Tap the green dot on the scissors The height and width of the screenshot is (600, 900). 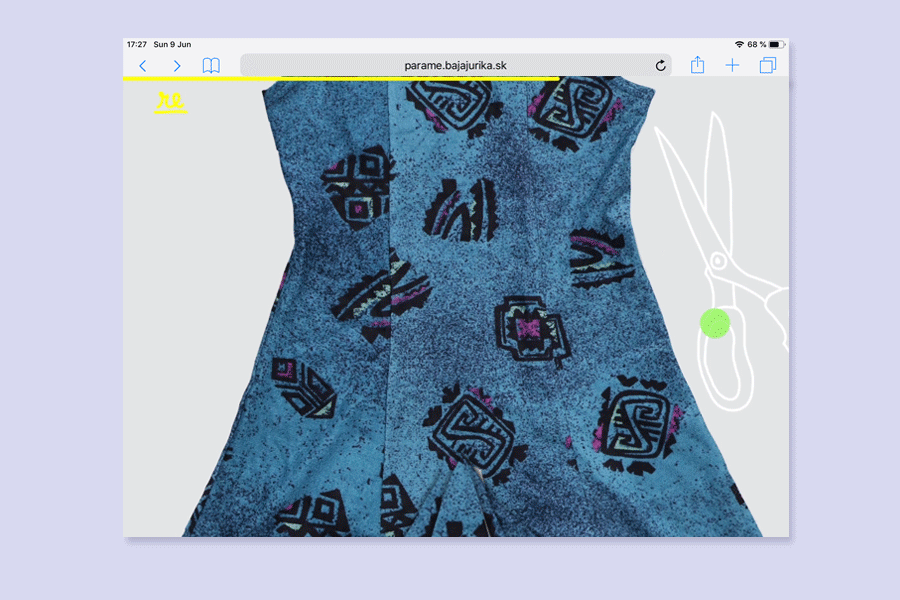coord(715,323)
